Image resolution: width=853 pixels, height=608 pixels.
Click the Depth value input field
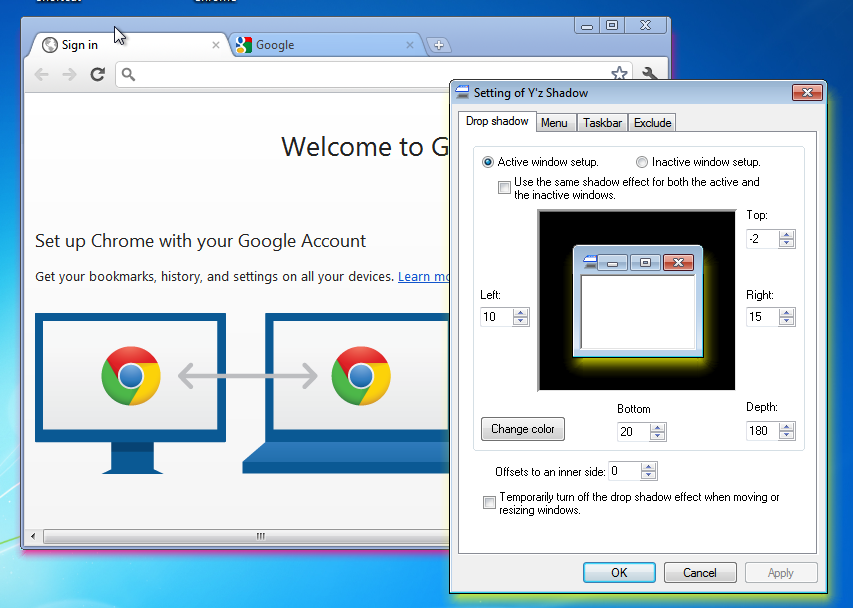(763, 430)
